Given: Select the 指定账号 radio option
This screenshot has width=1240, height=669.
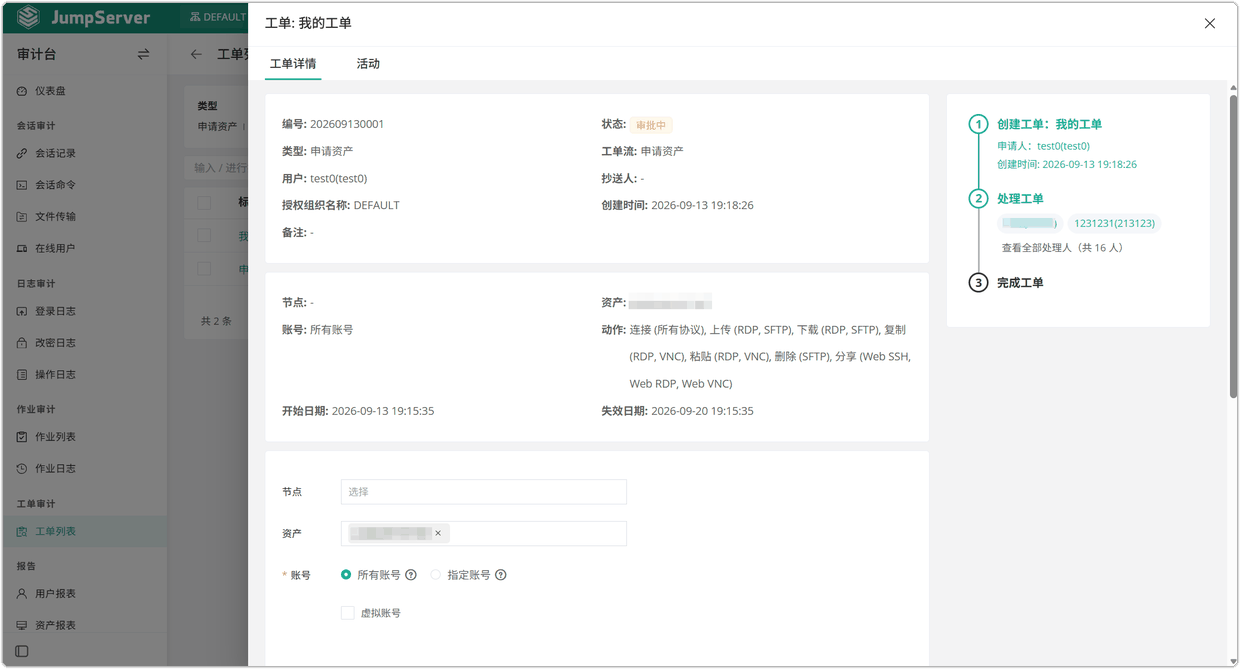Looking at the screenshot, I should 435,575.
